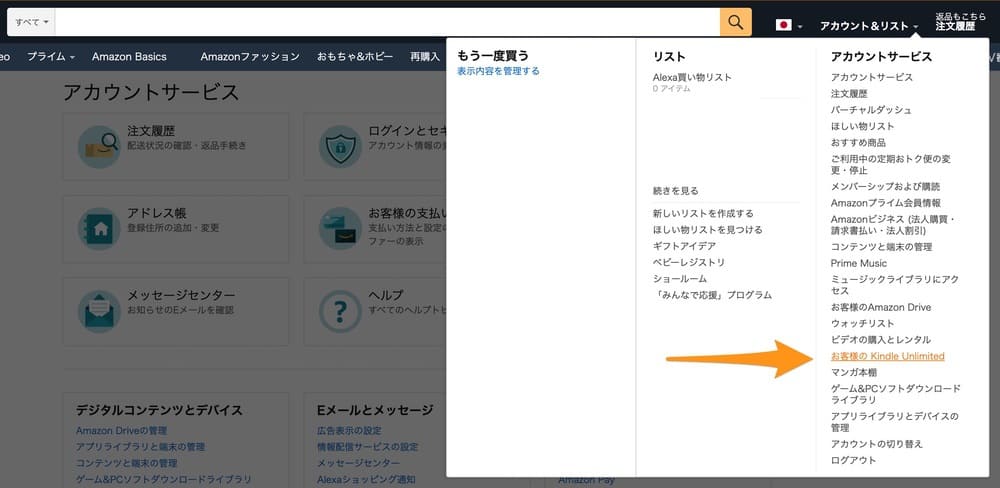Open Amazon Basics in navigation bar
The width and height of the screenshot is (1000, 488).
click(x=130, y=57)
